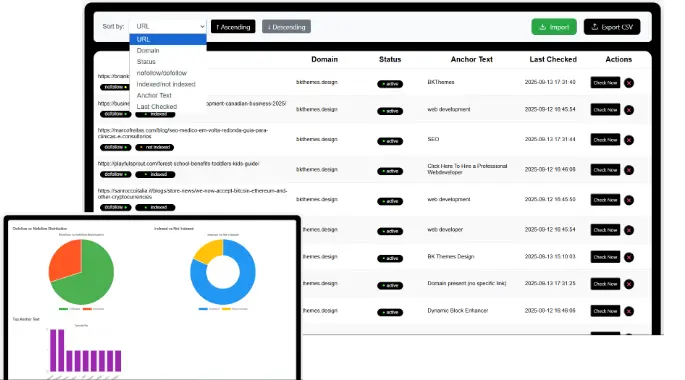This screenshot has height=380, width=685.
Task: Delete the Dynamic Block Enhancer row
Action: point(629,311)
